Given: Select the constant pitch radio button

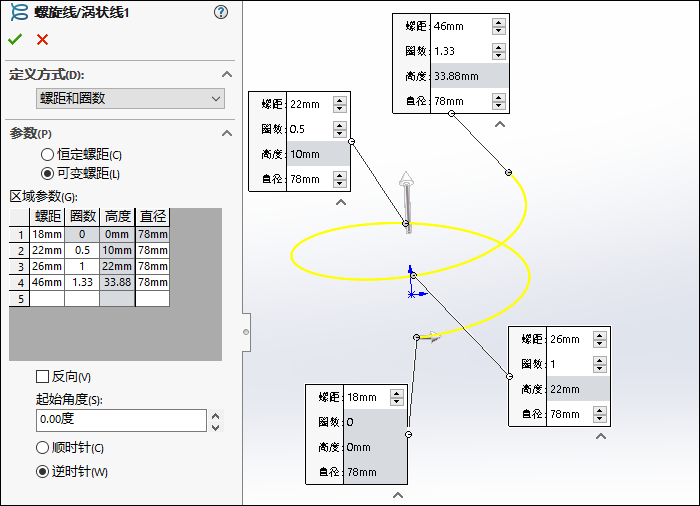Looking at the screenshot, I should [x=47, y=155].
